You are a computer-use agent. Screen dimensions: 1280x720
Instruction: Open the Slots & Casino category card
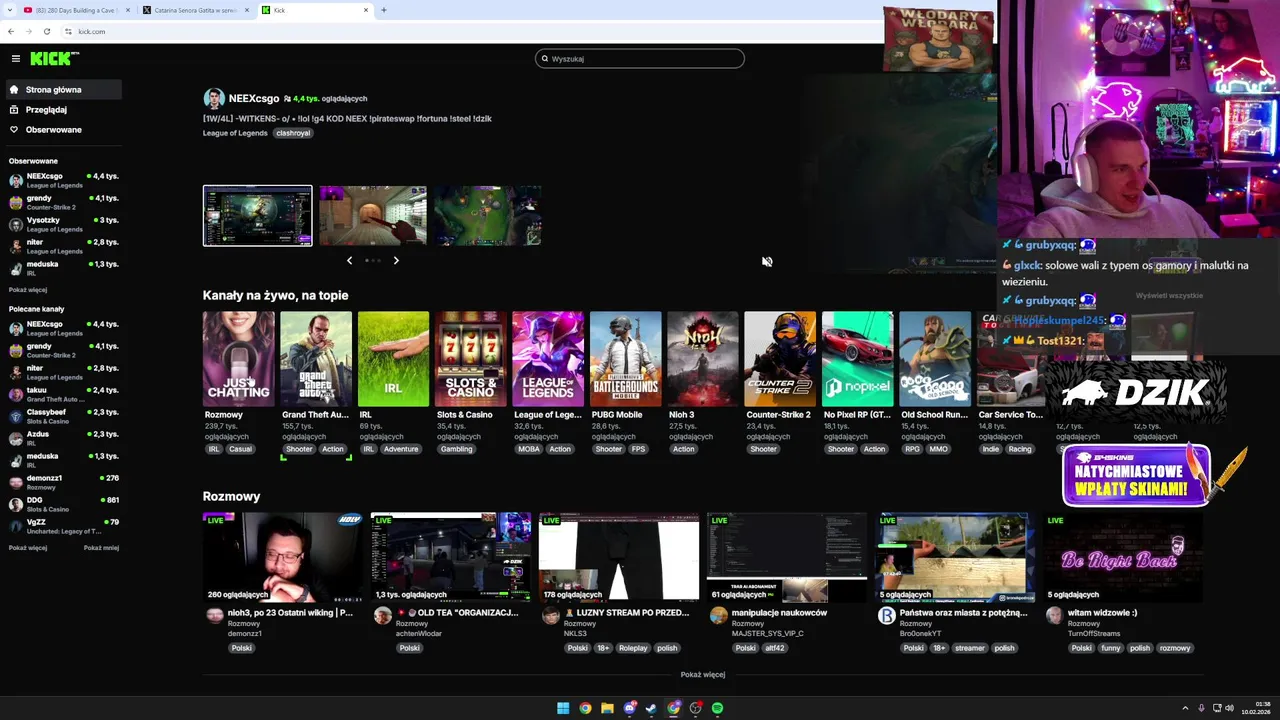tap(471, 359)
